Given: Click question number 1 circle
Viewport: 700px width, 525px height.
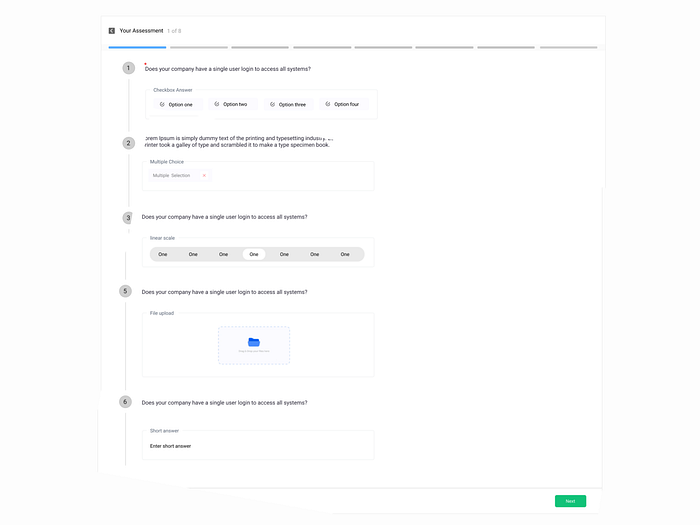Looking at the screenshot, I should [x=129, y=68].
